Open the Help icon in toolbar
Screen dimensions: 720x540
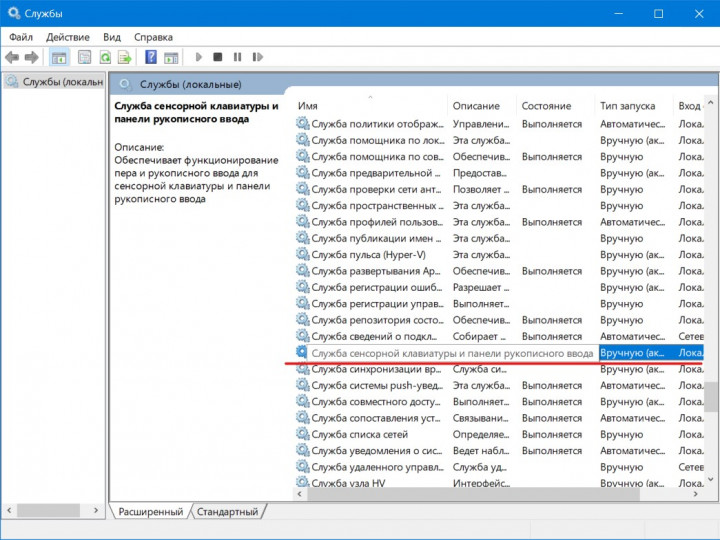[x=151, y=58]
